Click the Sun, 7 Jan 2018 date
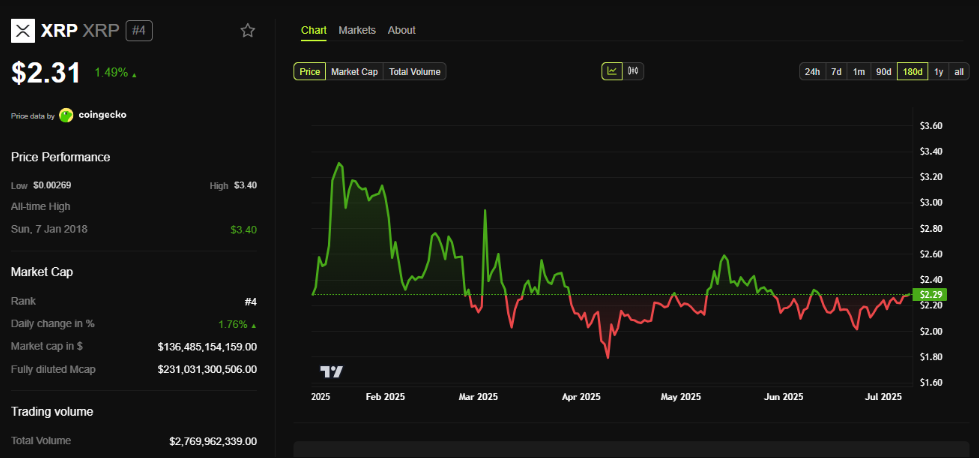 pos(49,229)
